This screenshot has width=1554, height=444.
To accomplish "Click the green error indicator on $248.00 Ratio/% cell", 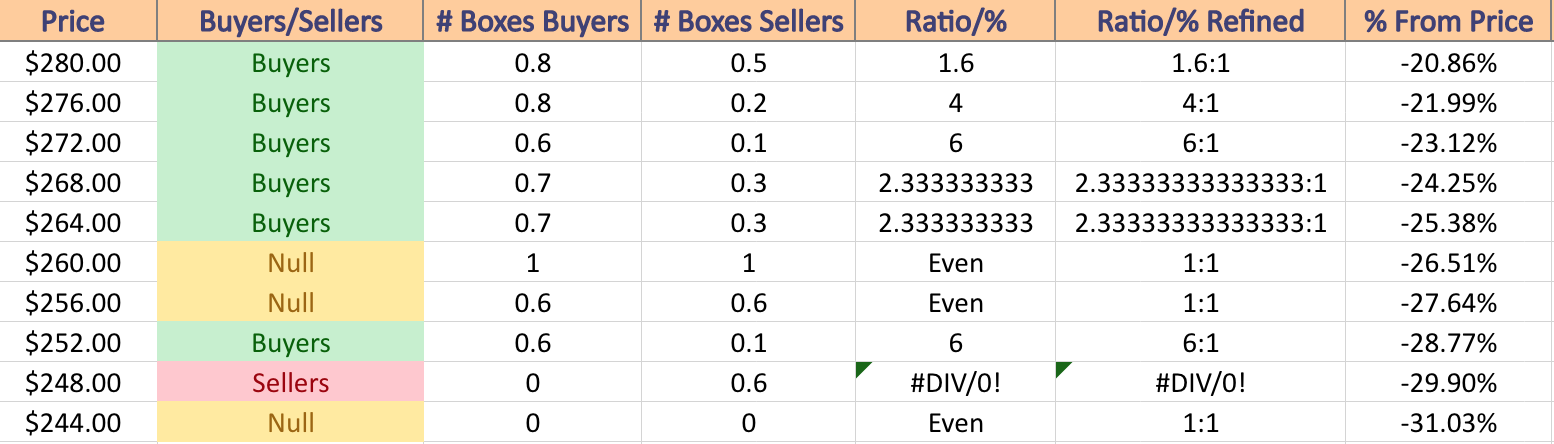I will pos(862,369).
